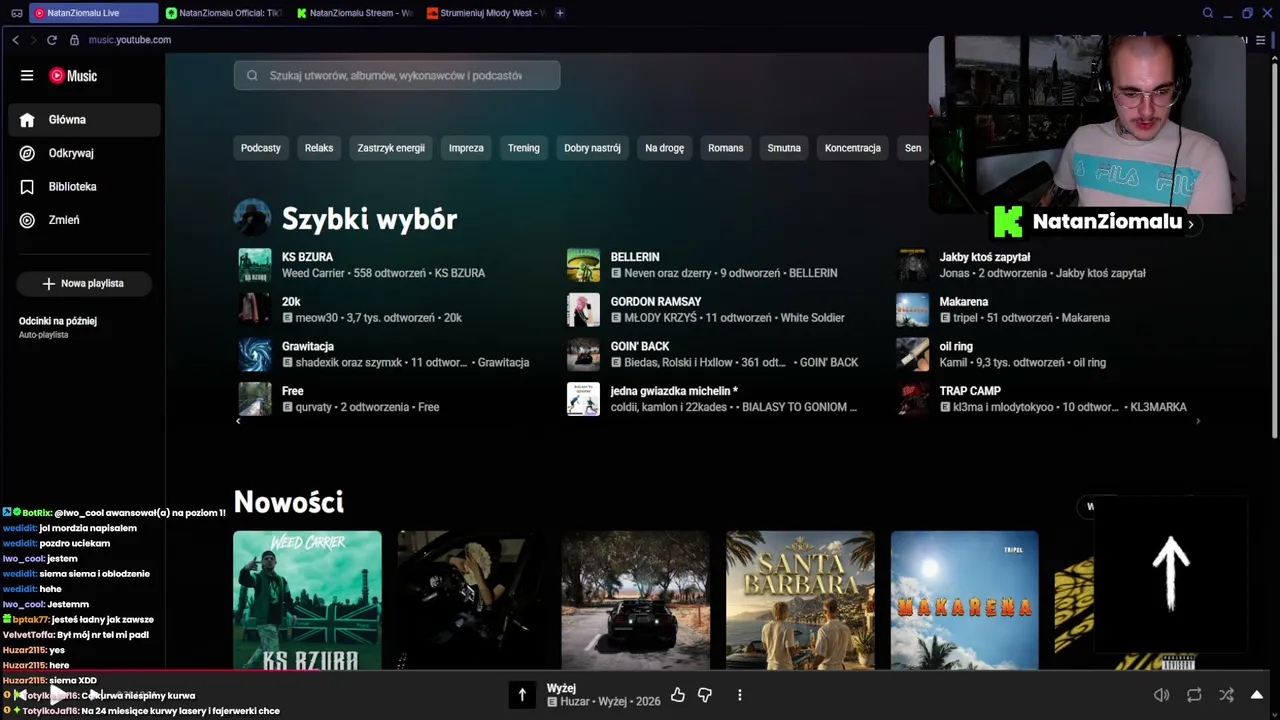Select the Impreza mood chip

point(466,148)
